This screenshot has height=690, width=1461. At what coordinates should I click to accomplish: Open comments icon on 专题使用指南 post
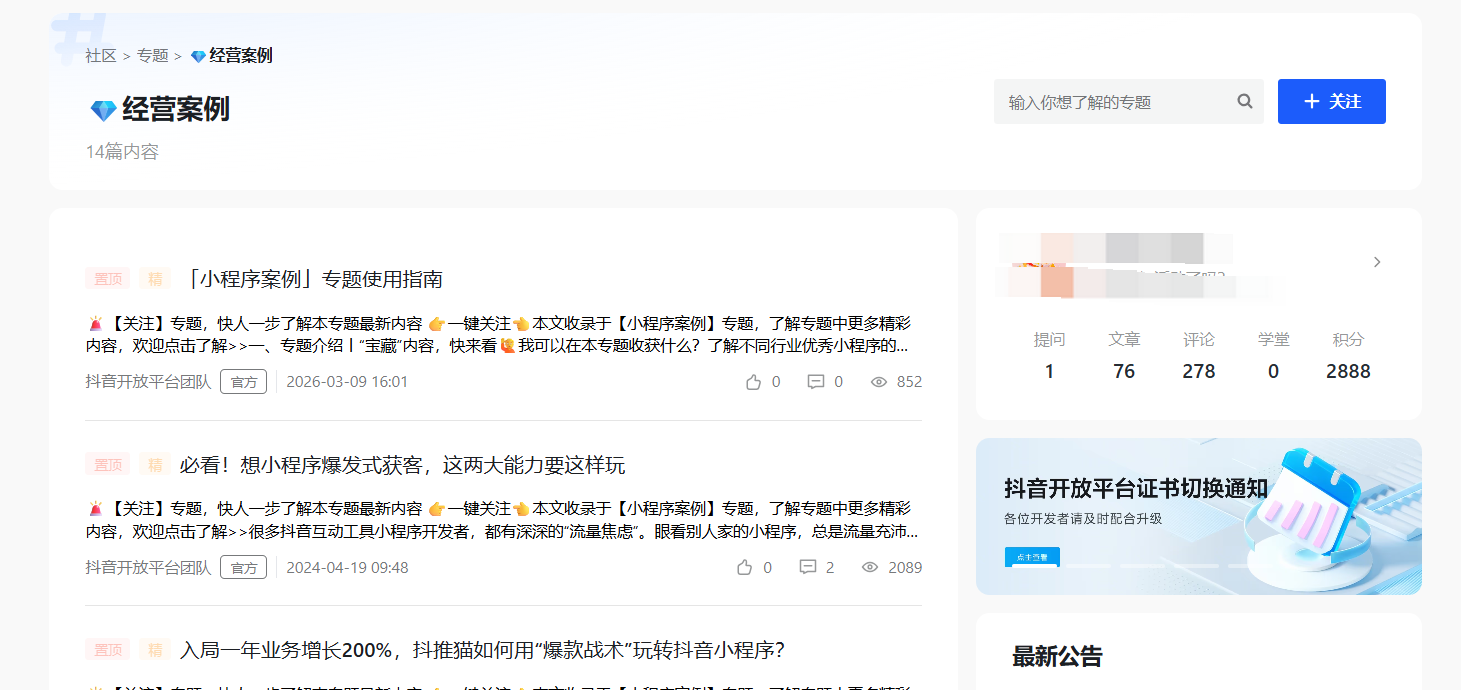coord(816,382)
